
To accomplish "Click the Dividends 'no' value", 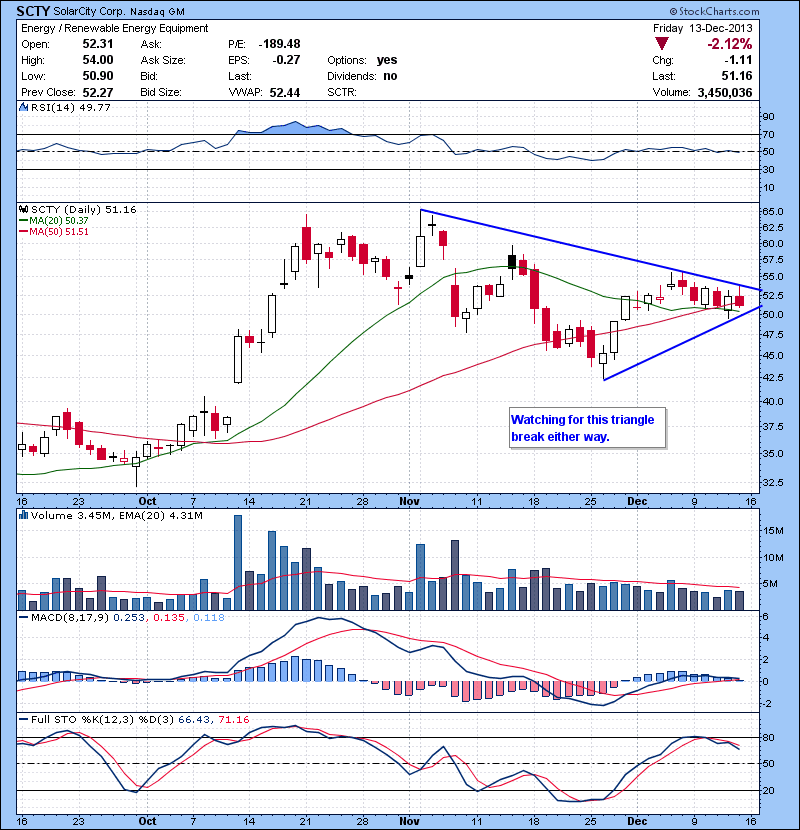I will [390, 76].
